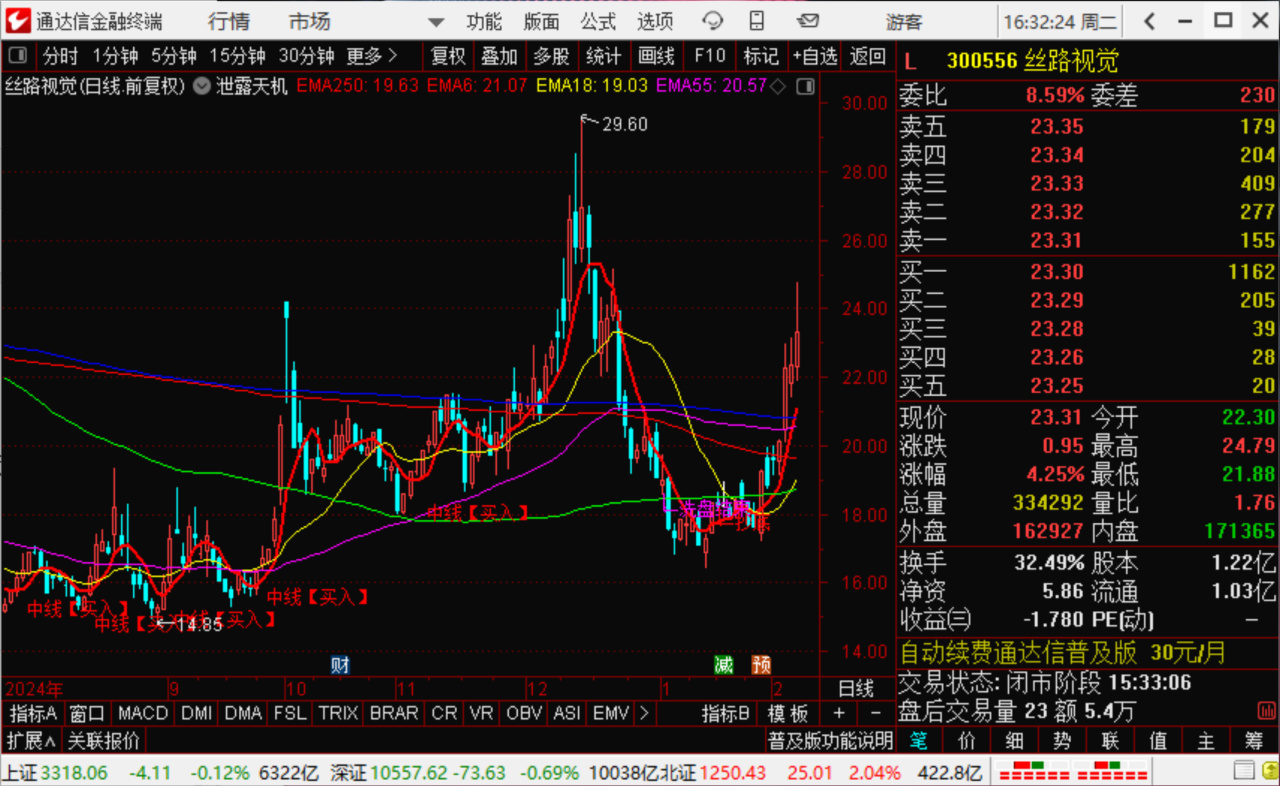The height and width of the screenshot is (786, 1280).
Task: Switch to 15分钟 period
Action: [x=237, y=56]
